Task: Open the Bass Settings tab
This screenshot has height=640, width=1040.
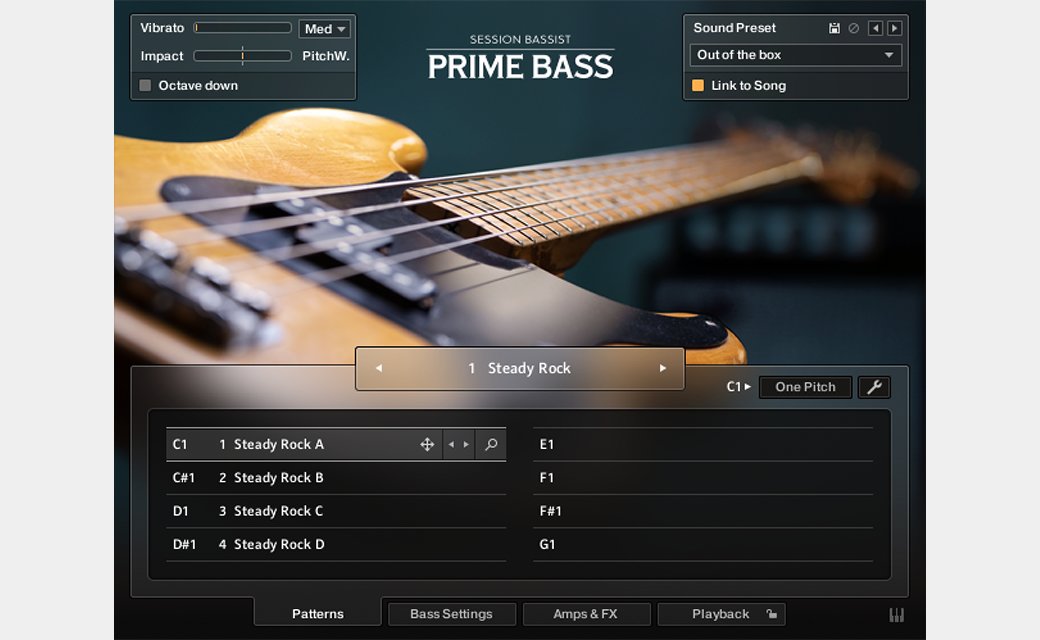Action: click(x=451, y=614)
